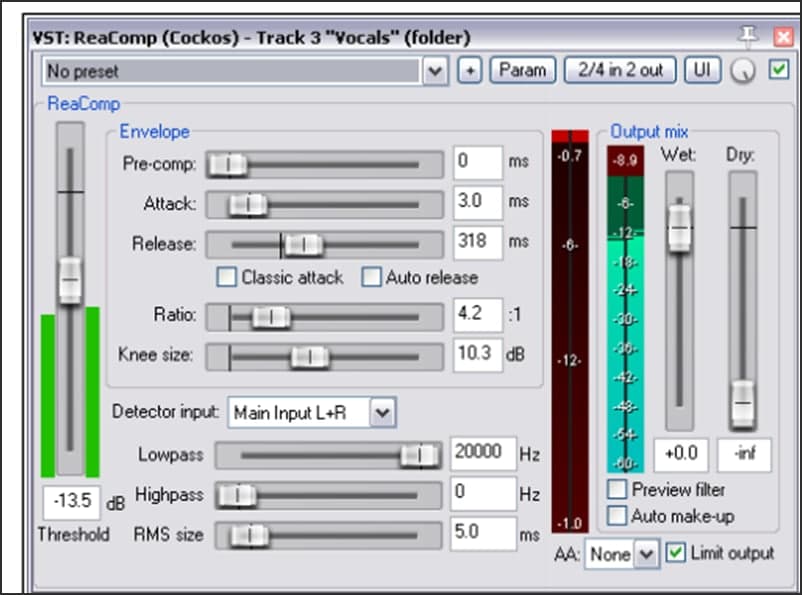Click the Wet fader handle
The image size is (802, 595).
pyautogui.click(x=679, y=228)
